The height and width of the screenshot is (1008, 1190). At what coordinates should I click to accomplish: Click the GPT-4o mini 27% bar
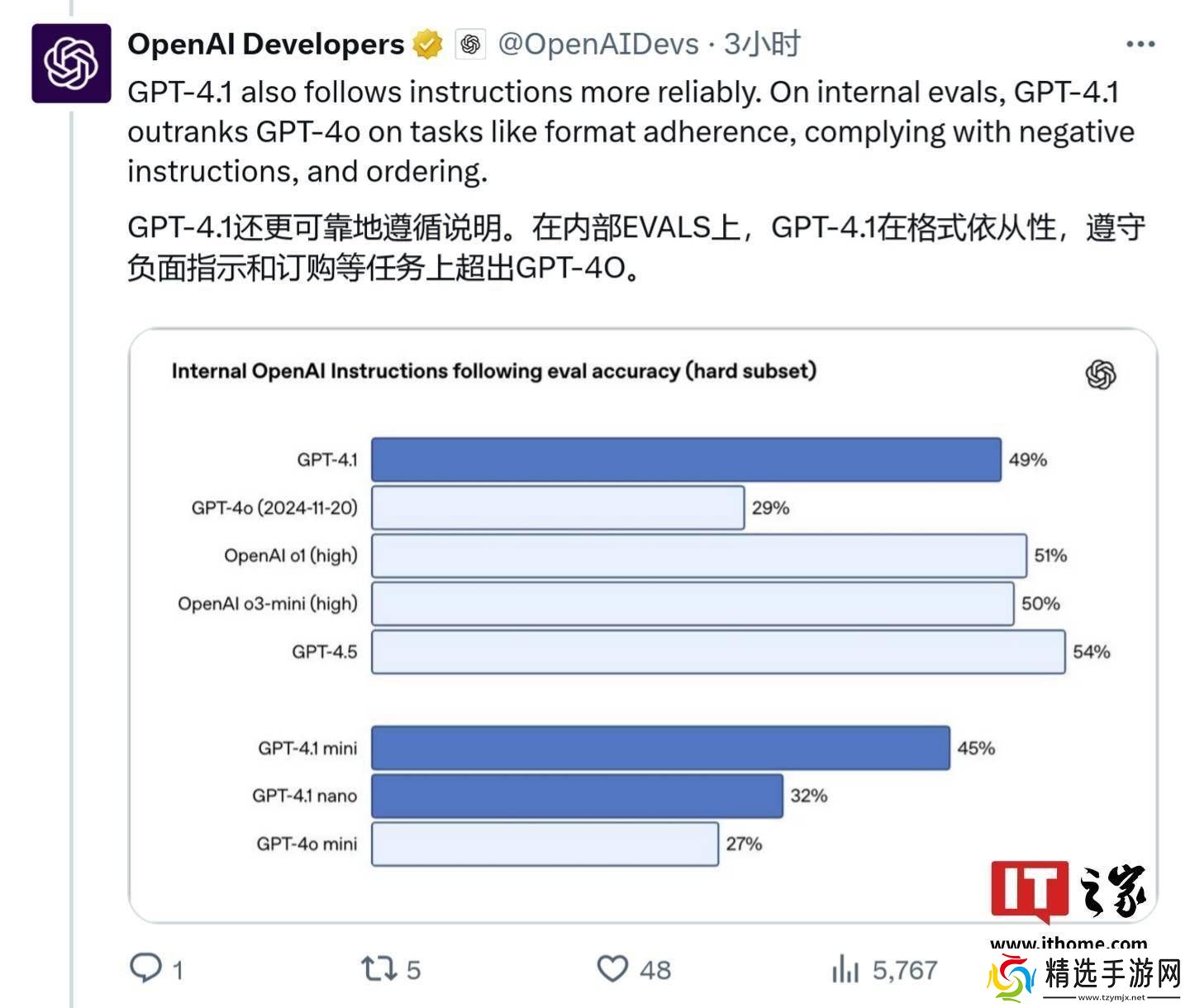click(545, 844)
